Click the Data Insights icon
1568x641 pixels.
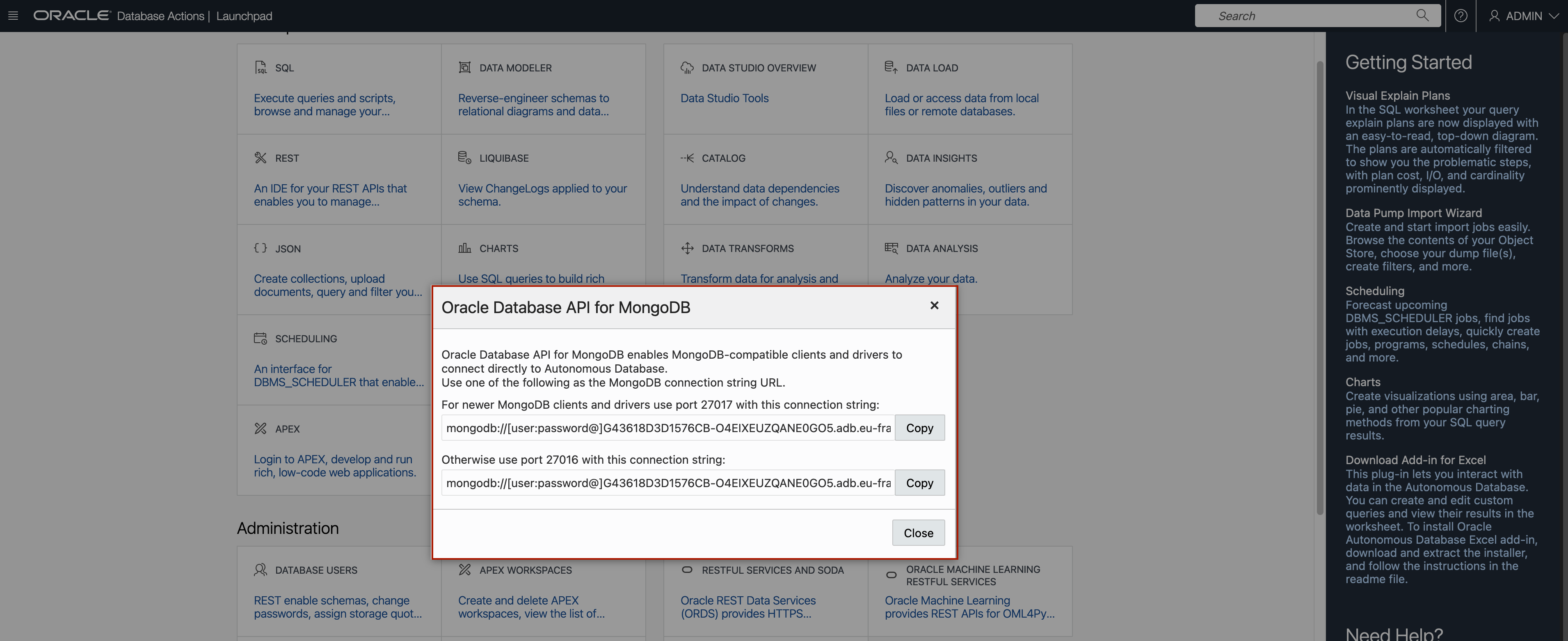pyautogui.click(x=891, y=157)
